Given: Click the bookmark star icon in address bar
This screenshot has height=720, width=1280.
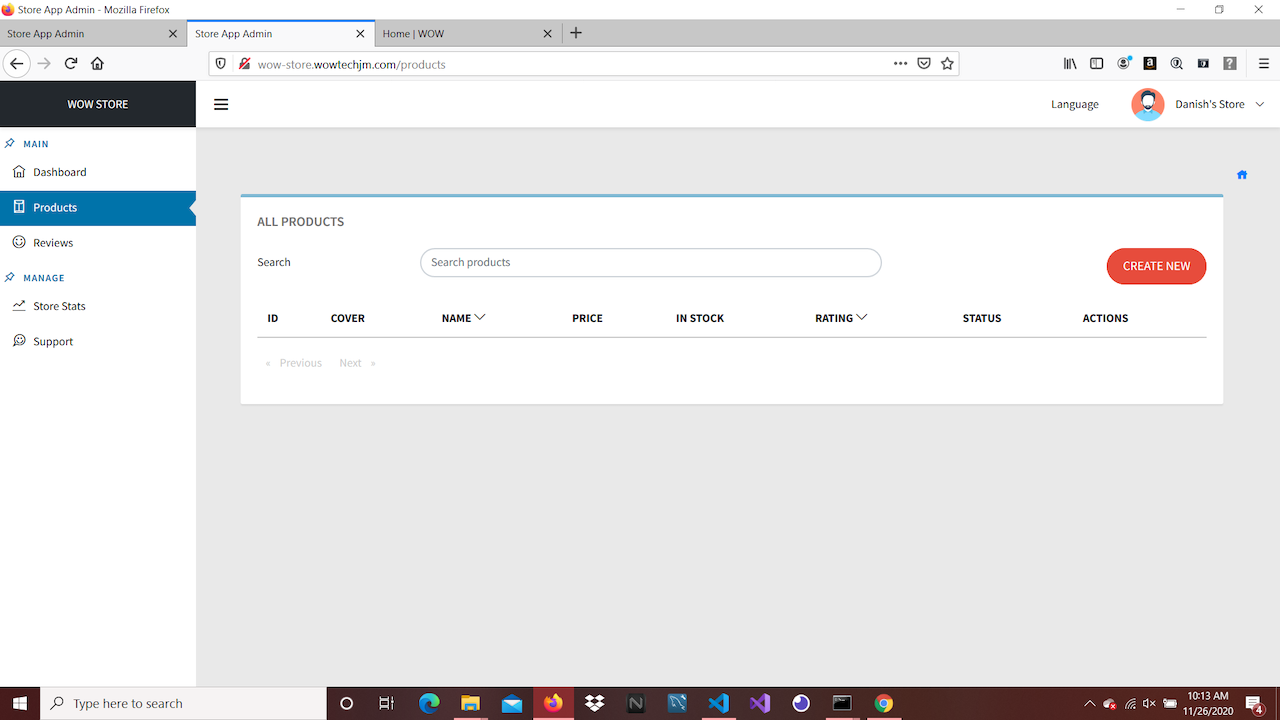Looking at the screenshot, I should [947, 64].
